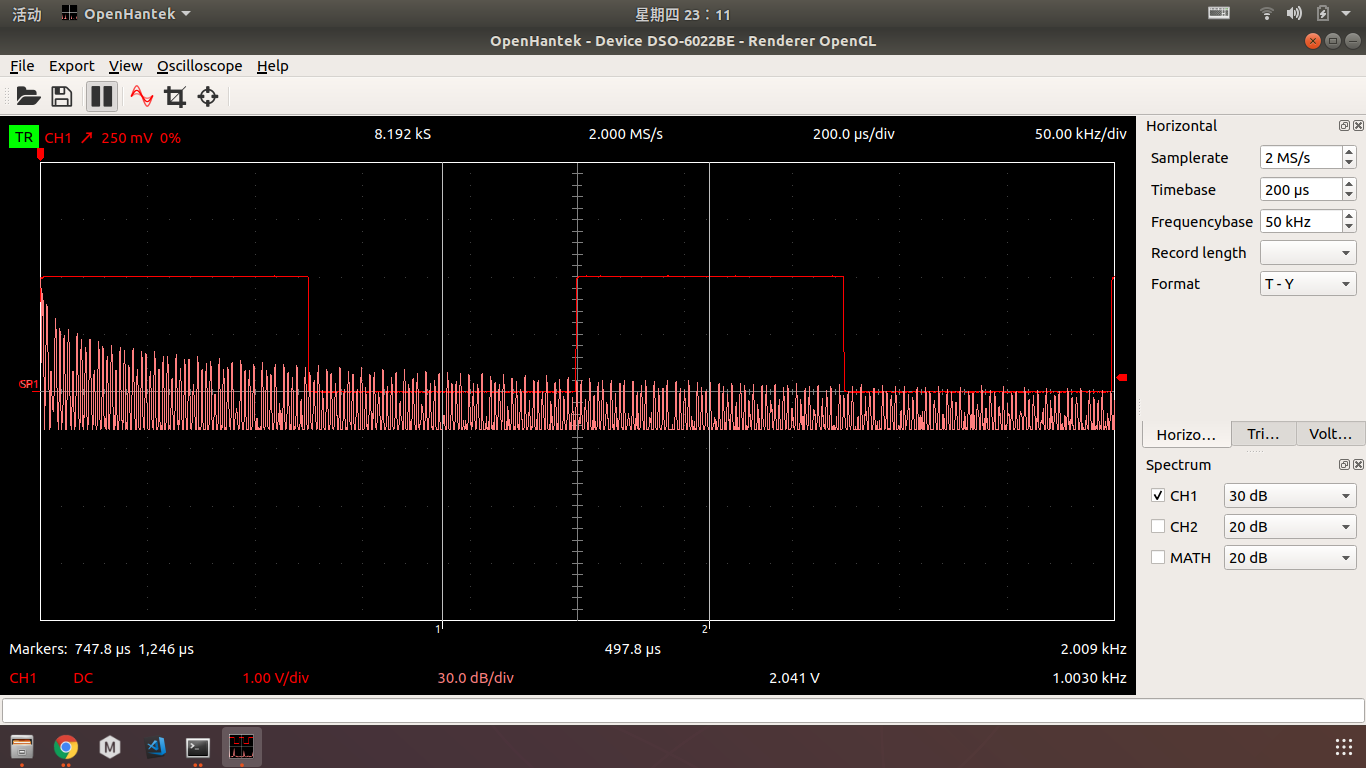This screenshot has height=768, width=1366.
Task: Toggle the waveform display toolbar icon
Action: (x=142, y=97)
